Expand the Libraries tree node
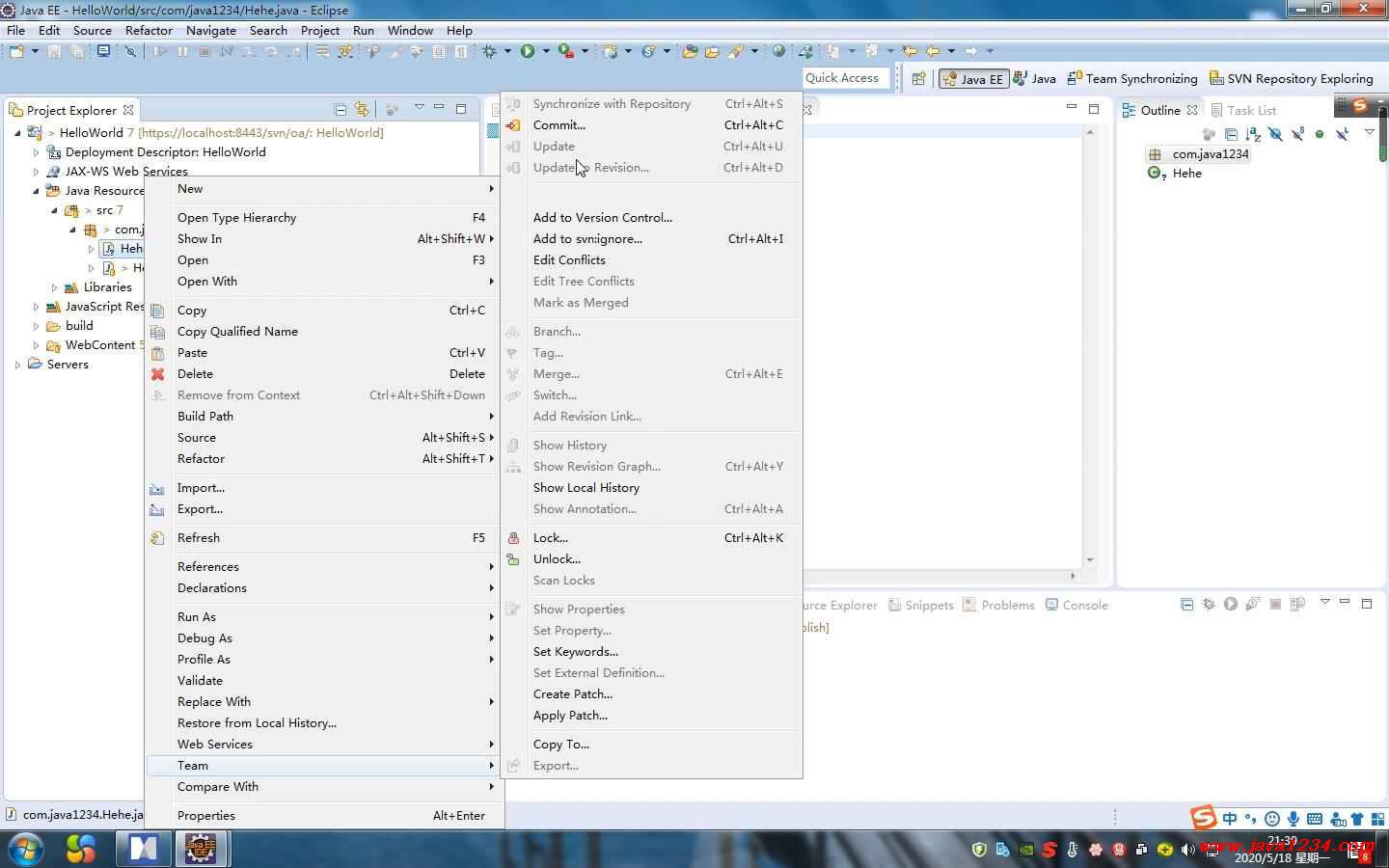1389x868 pixels. click(55, 287)
